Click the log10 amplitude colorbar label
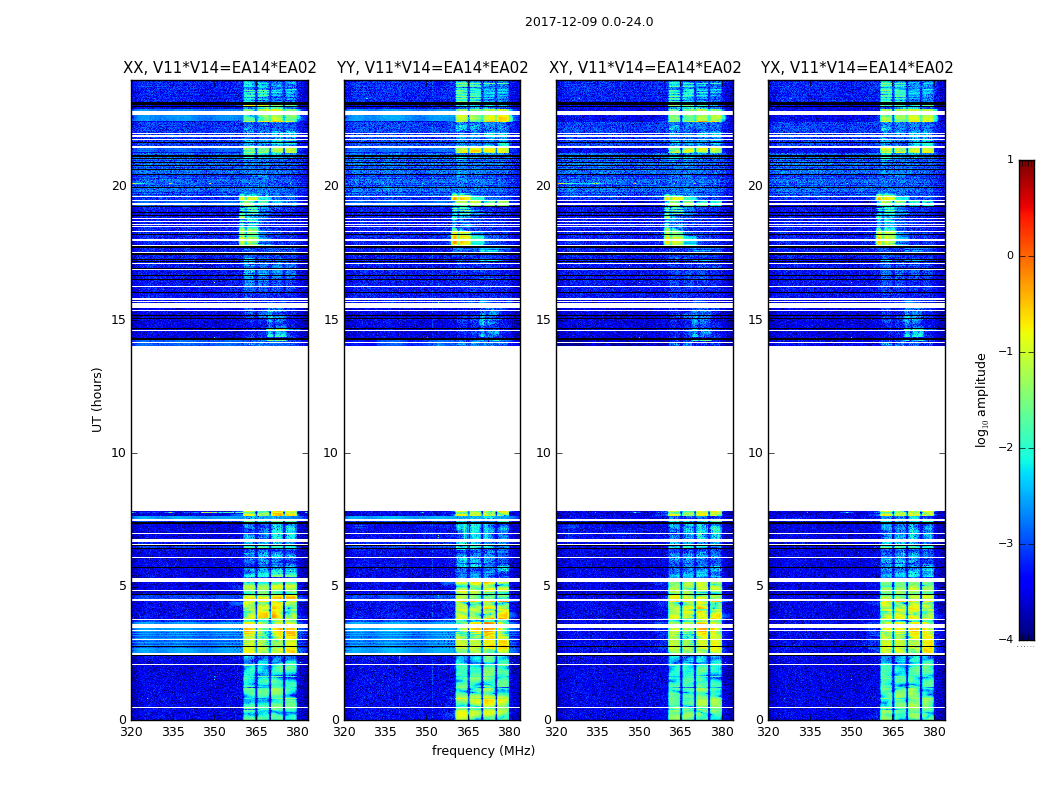 coord(982,399)
